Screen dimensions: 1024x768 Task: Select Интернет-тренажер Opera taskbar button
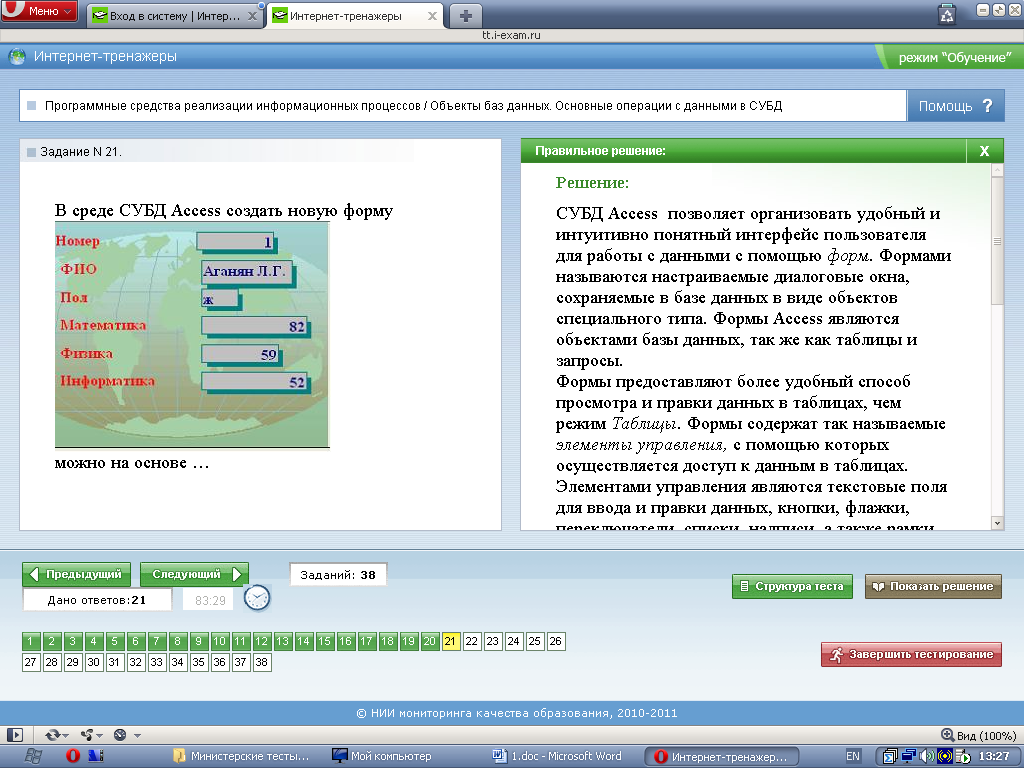(x=722, y=757)
